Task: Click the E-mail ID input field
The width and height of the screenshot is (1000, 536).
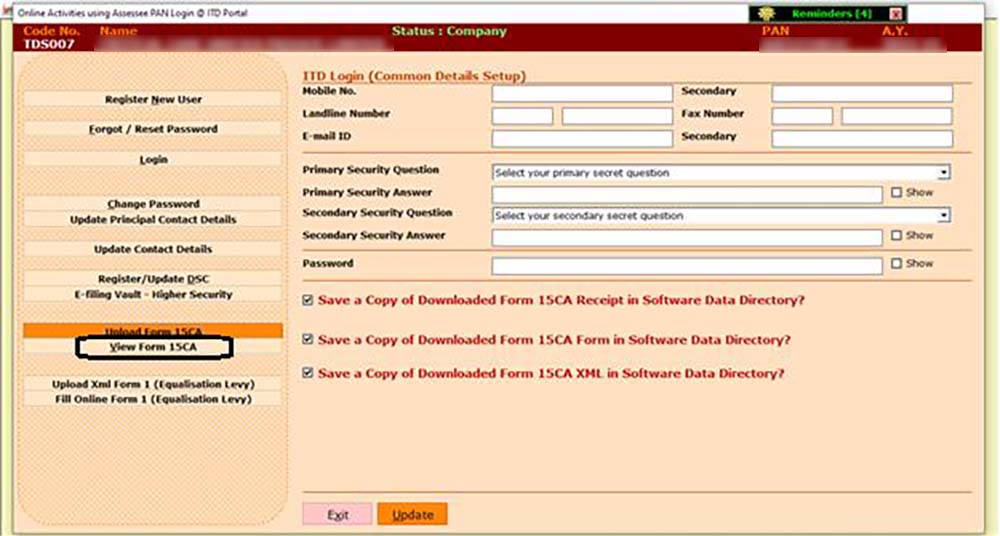Action: [x=581, y=139]
